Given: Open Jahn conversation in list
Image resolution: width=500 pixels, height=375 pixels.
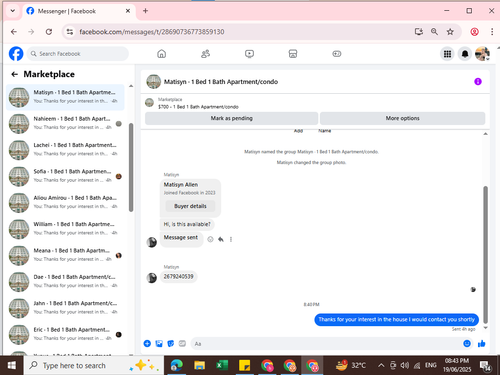Looking at the screenshot, I should [x=65, y=308].
